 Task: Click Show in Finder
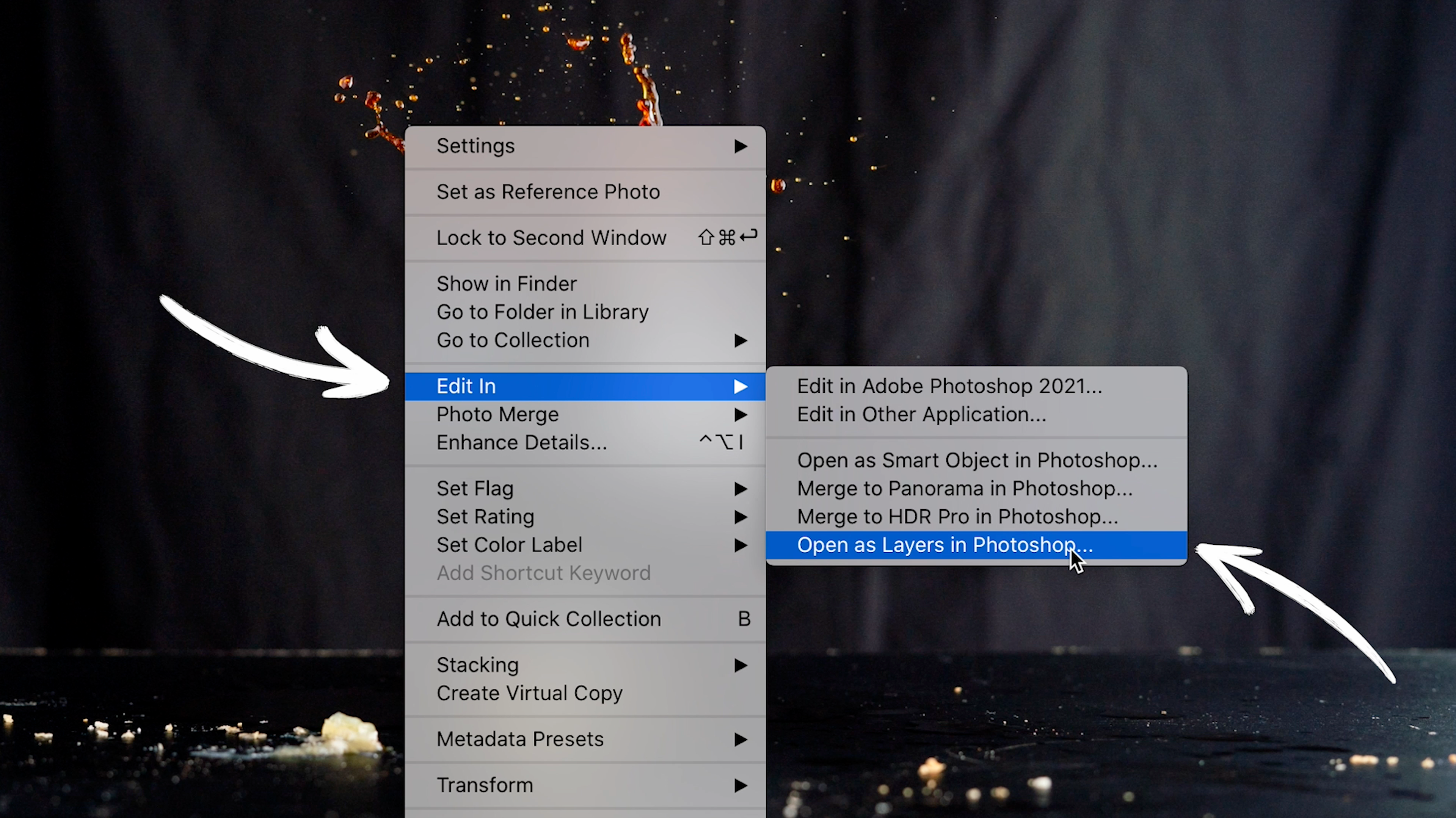[x=585, y=284]
